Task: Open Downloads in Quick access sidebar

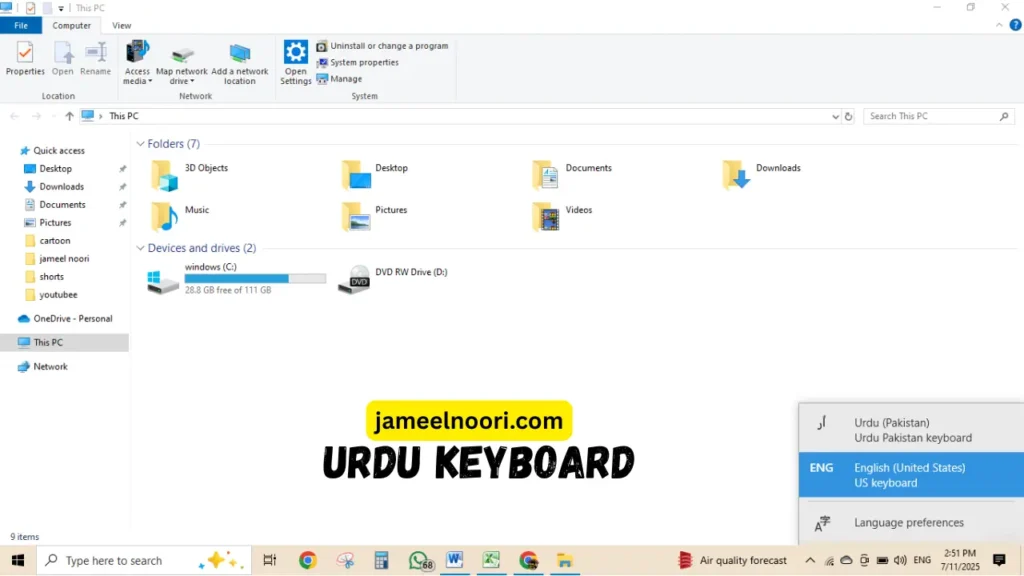Action: click(61, 187)
